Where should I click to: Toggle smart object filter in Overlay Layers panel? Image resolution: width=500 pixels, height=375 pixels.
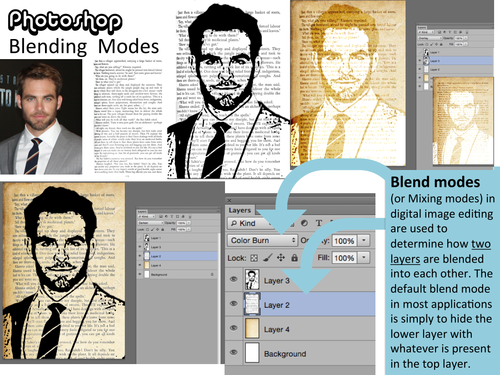coord(460,32)
